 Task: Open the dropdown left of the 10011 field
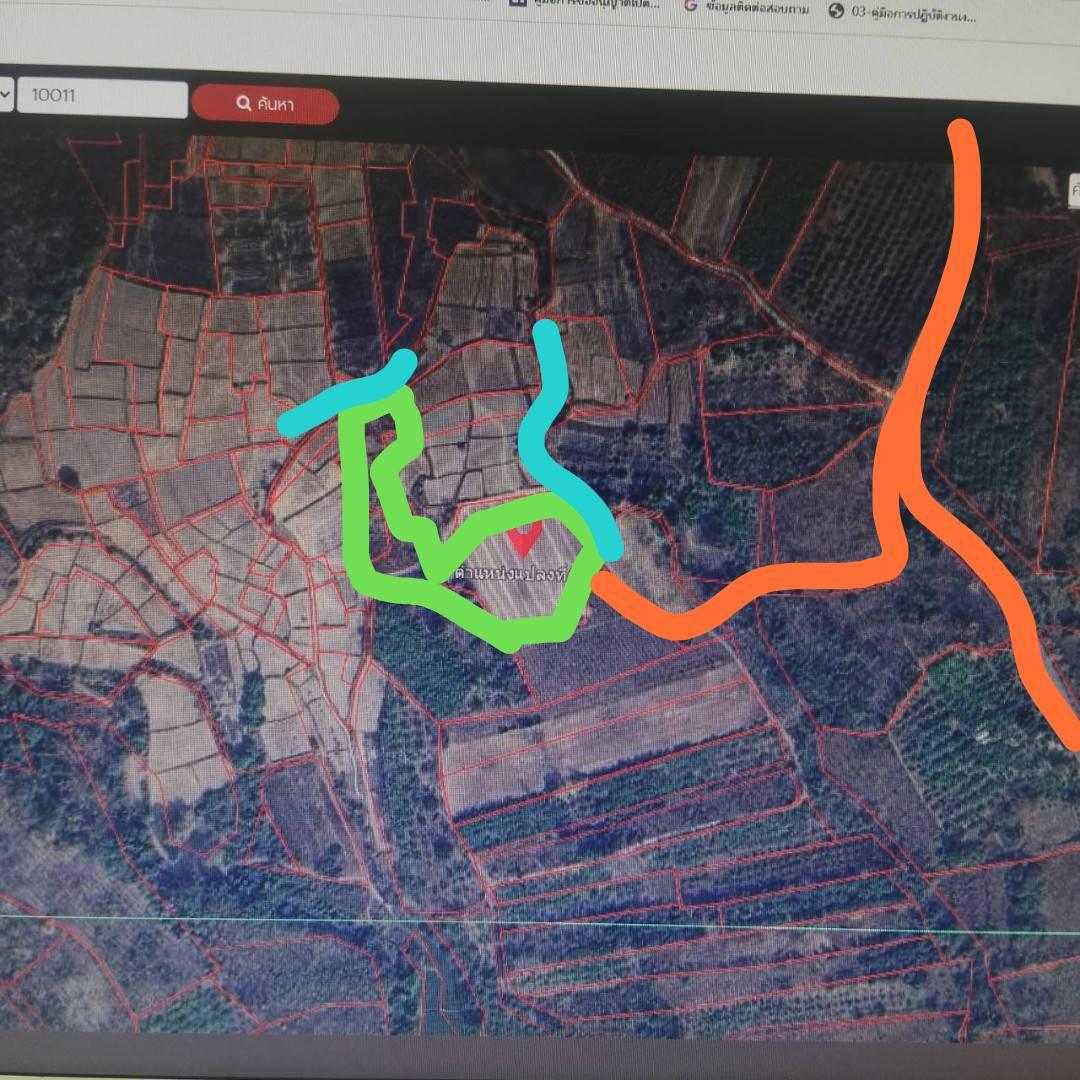pyautogui.click(x=5, y=94)
